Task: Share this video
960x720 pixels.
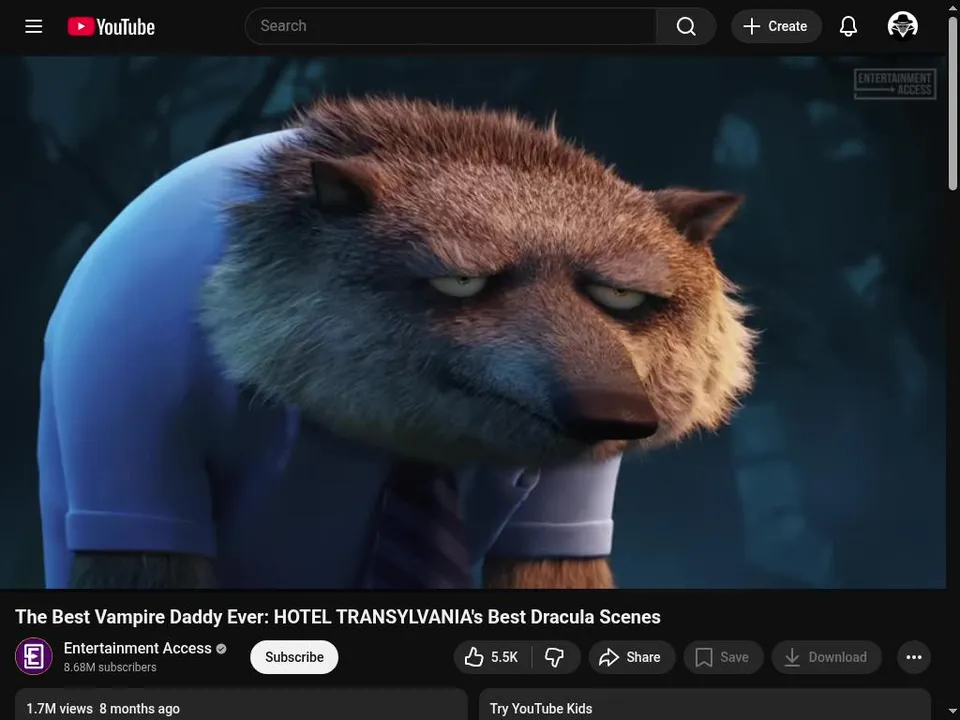Action: coord(631,657)
